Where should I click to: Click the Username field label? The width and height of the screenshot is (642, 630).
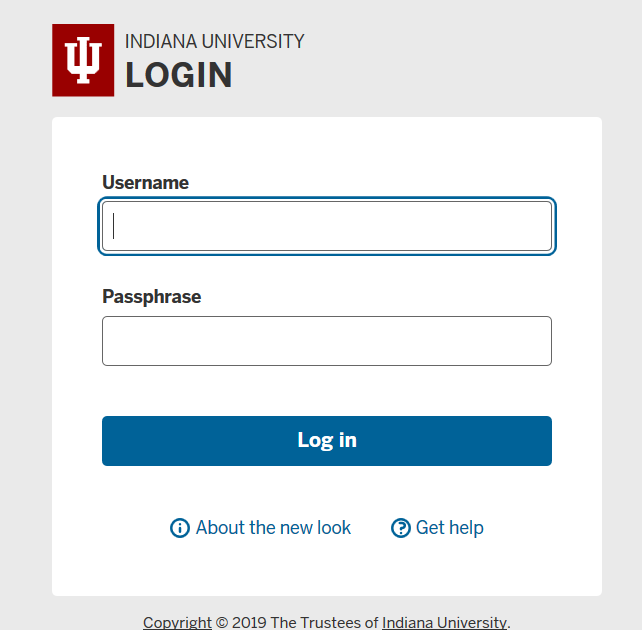(145, 183)
